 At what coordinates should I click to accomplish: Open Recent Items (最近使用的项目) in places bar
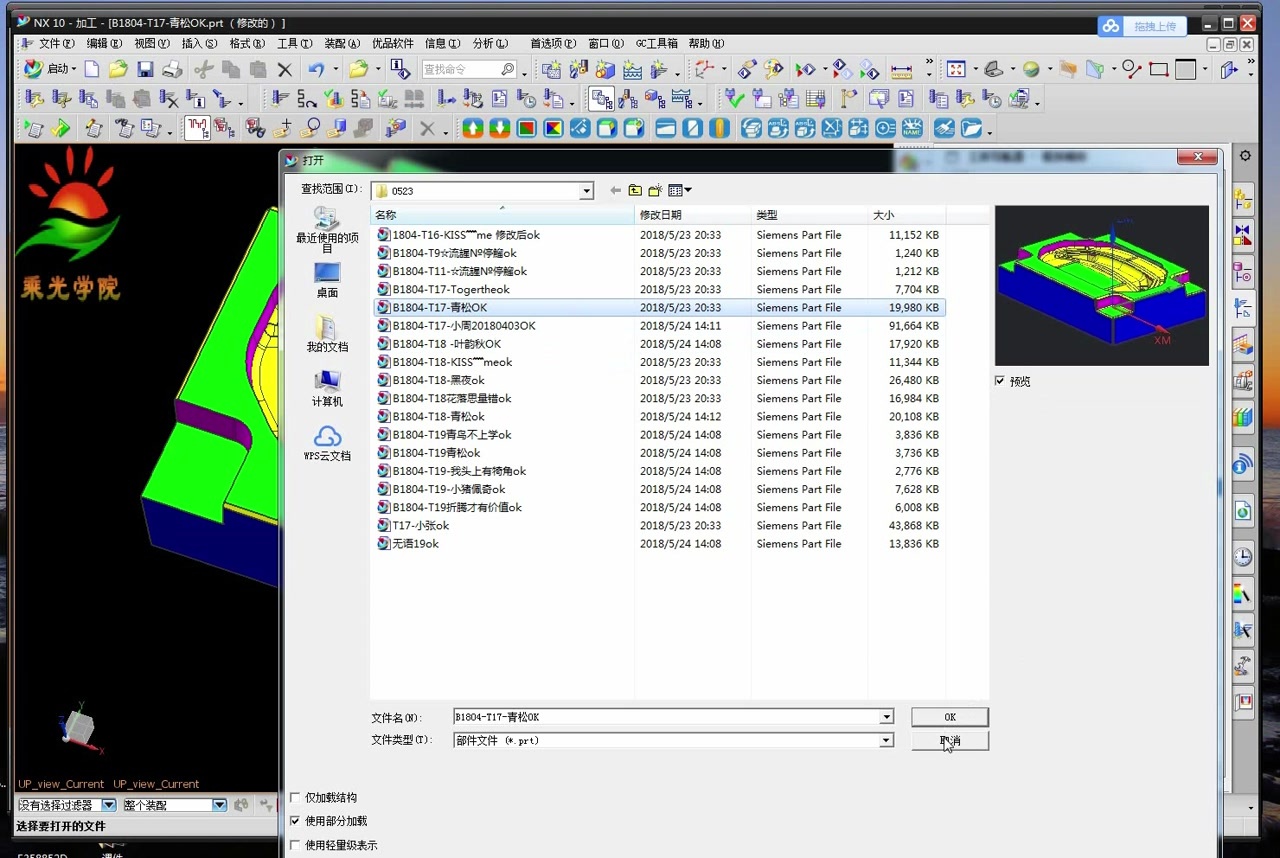[x=327, y=229]
